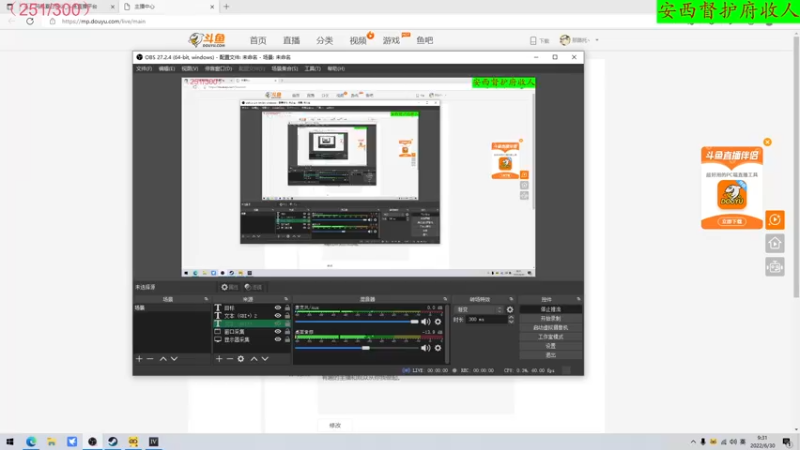Open the 视图(V) menu in OBS
800x450 pixels.
pos(189,68)
